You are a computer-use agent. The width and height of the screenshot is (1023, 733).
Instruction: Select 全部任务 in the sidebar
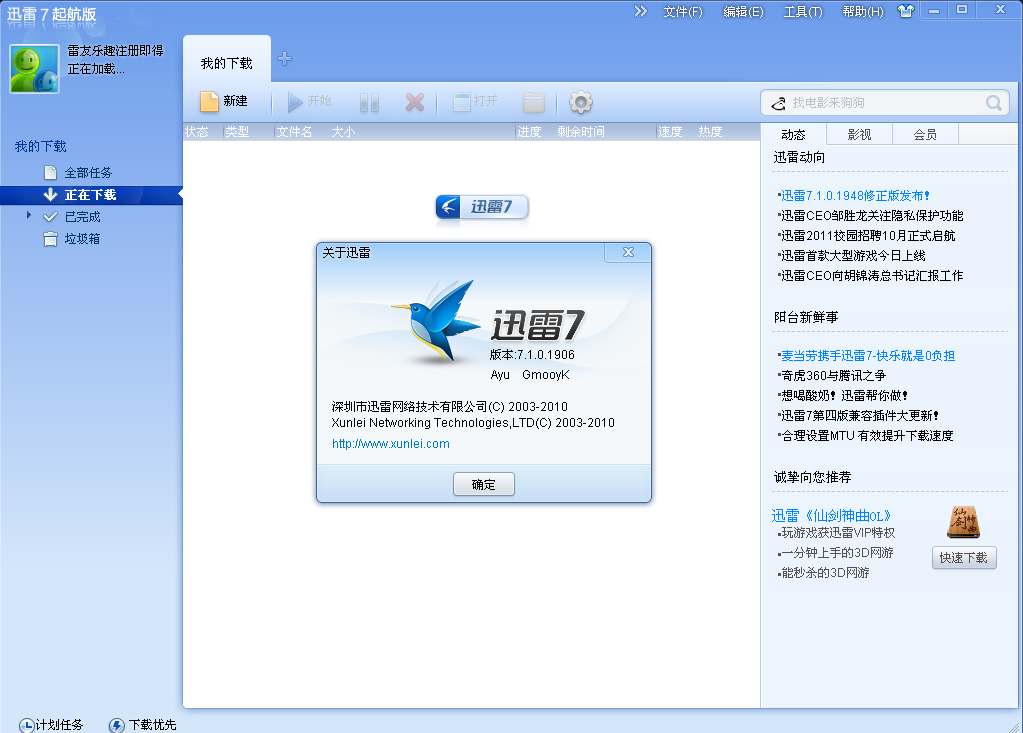click(88, 173)
